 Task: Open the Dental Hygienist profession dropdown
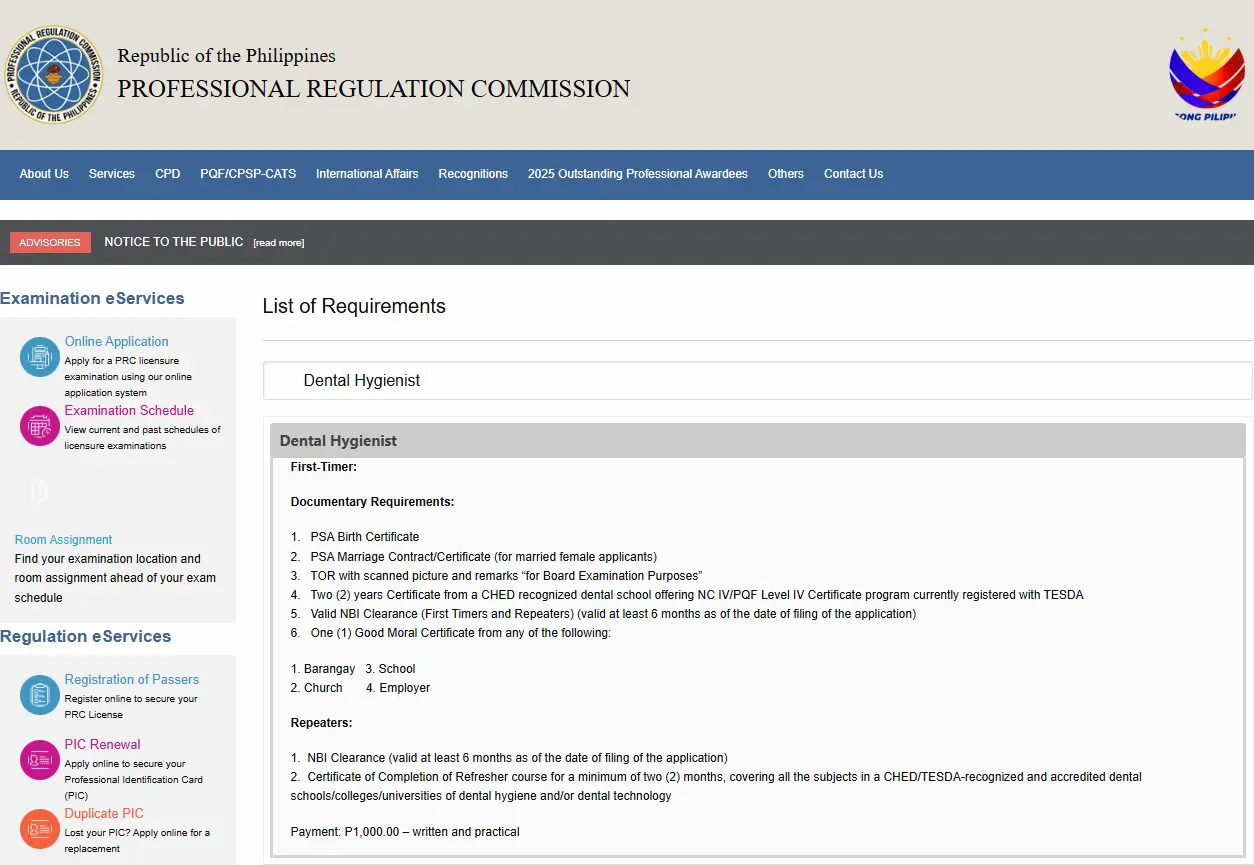[757, 381]
